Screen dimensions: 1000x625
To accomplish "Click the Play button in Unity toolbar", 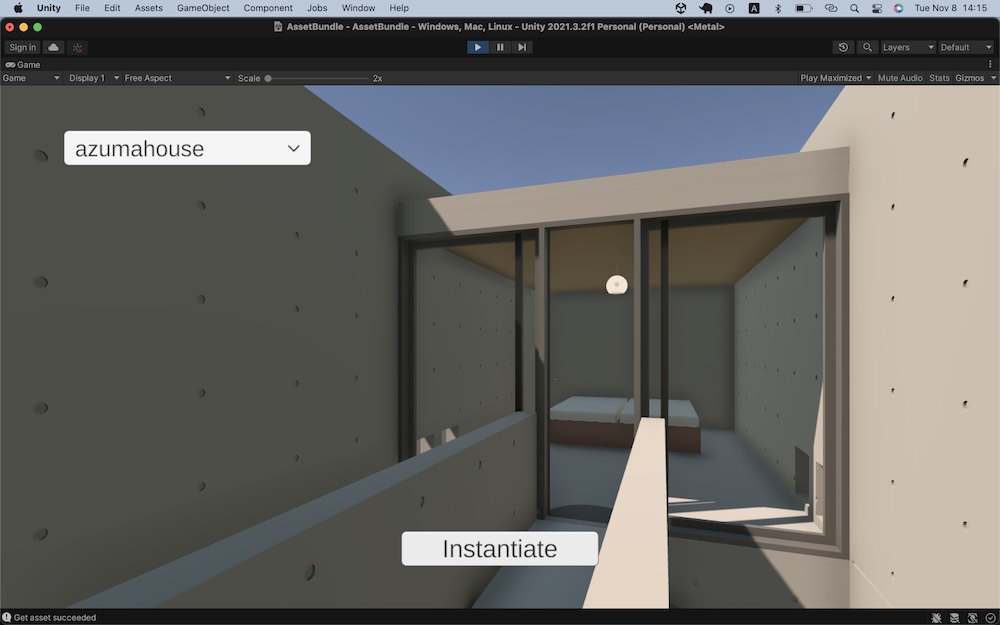I will pyautogui.click(x=477, y=47).
